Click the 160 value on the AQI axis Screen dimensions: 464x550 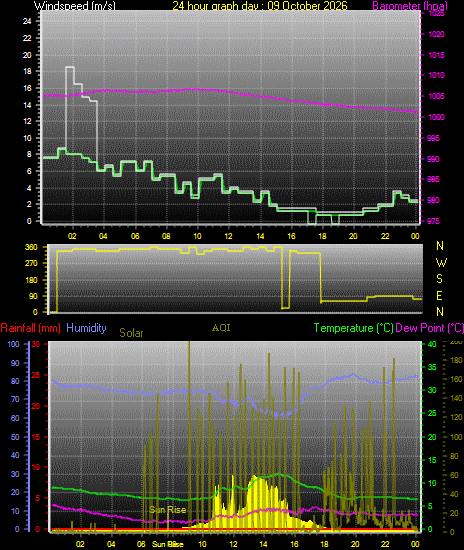tap(456, 379)
